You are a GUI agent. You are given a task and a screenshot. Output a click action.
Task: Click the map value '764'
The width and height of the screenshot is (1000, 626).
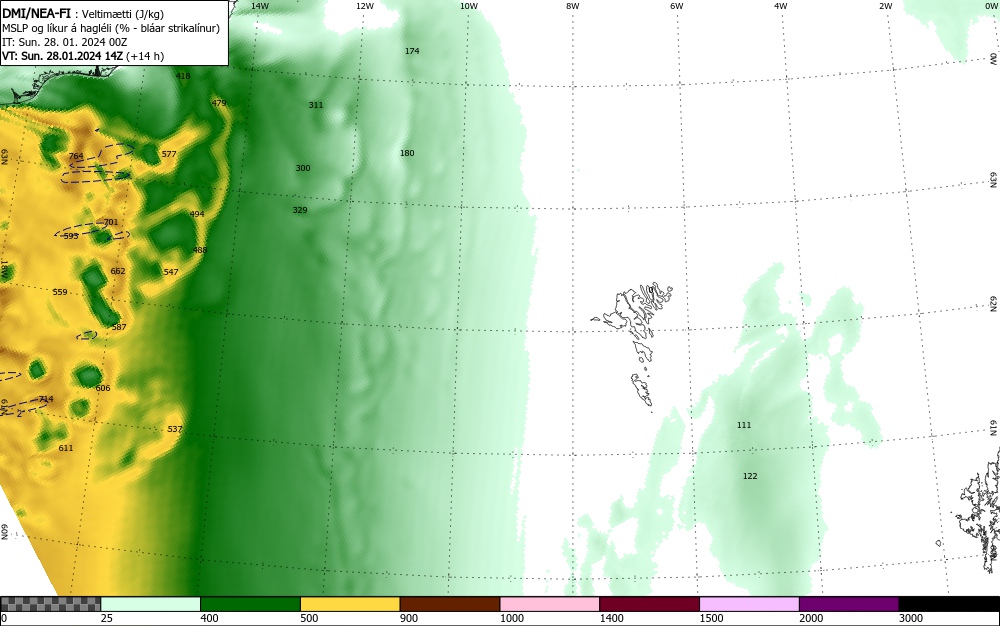pos(76,156)
